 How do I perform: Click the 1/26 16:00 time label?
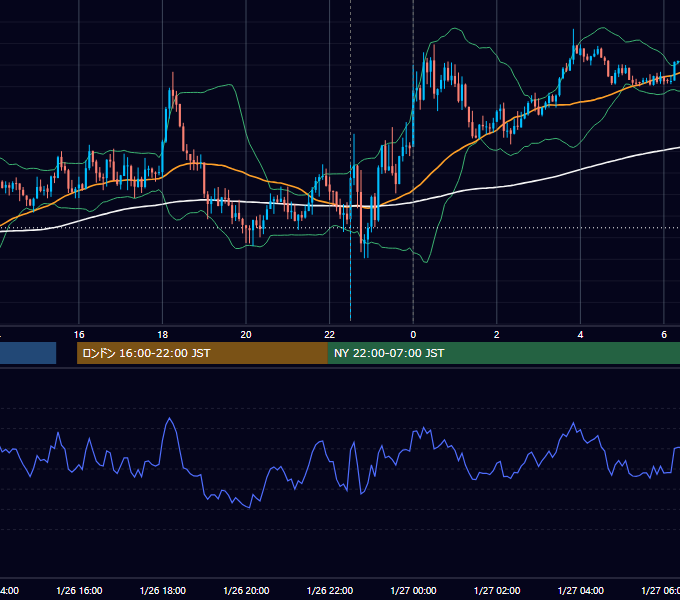[79, 590]
